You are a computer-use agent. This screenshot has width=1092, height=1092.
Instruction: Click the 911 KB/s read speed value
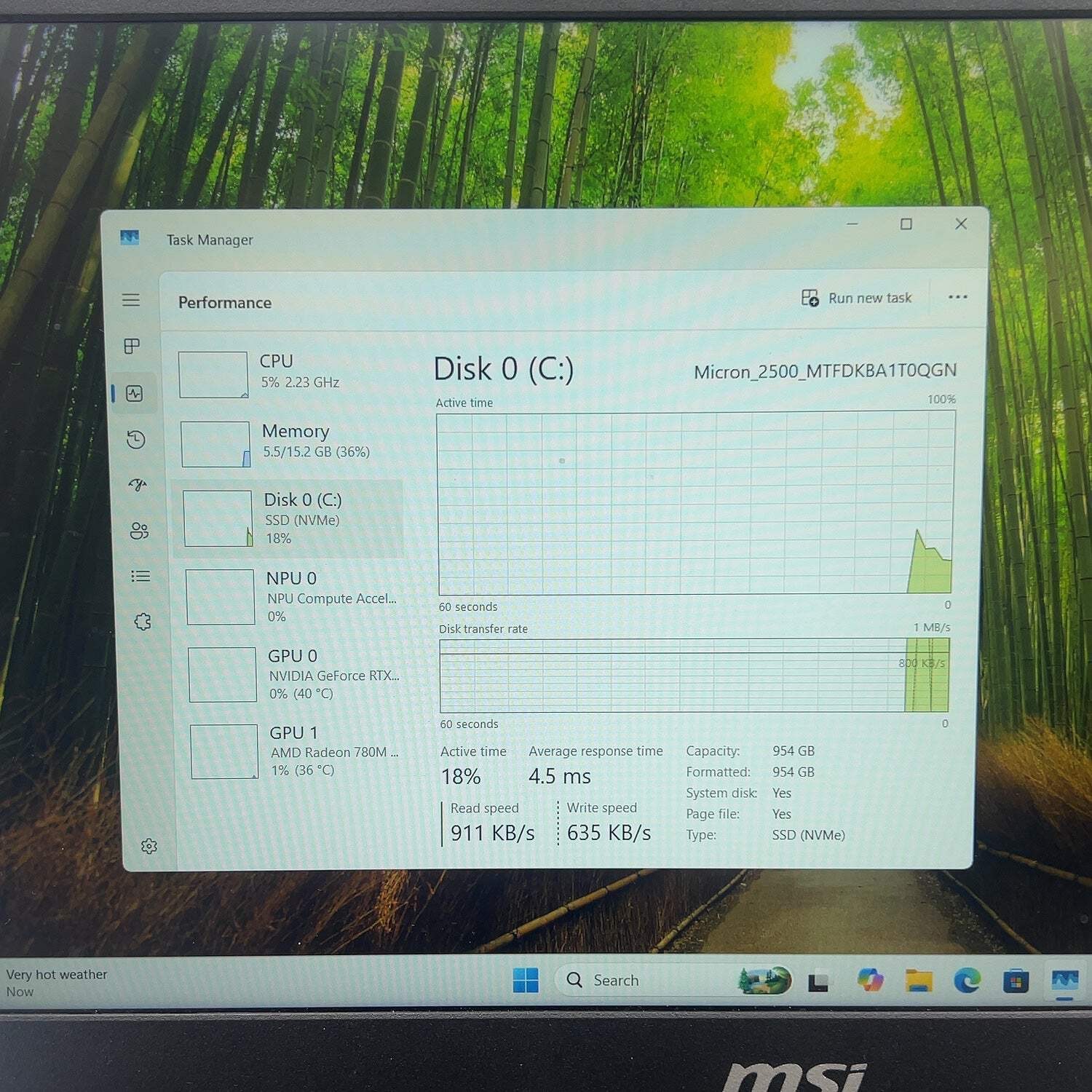click(x=493, y=833)
